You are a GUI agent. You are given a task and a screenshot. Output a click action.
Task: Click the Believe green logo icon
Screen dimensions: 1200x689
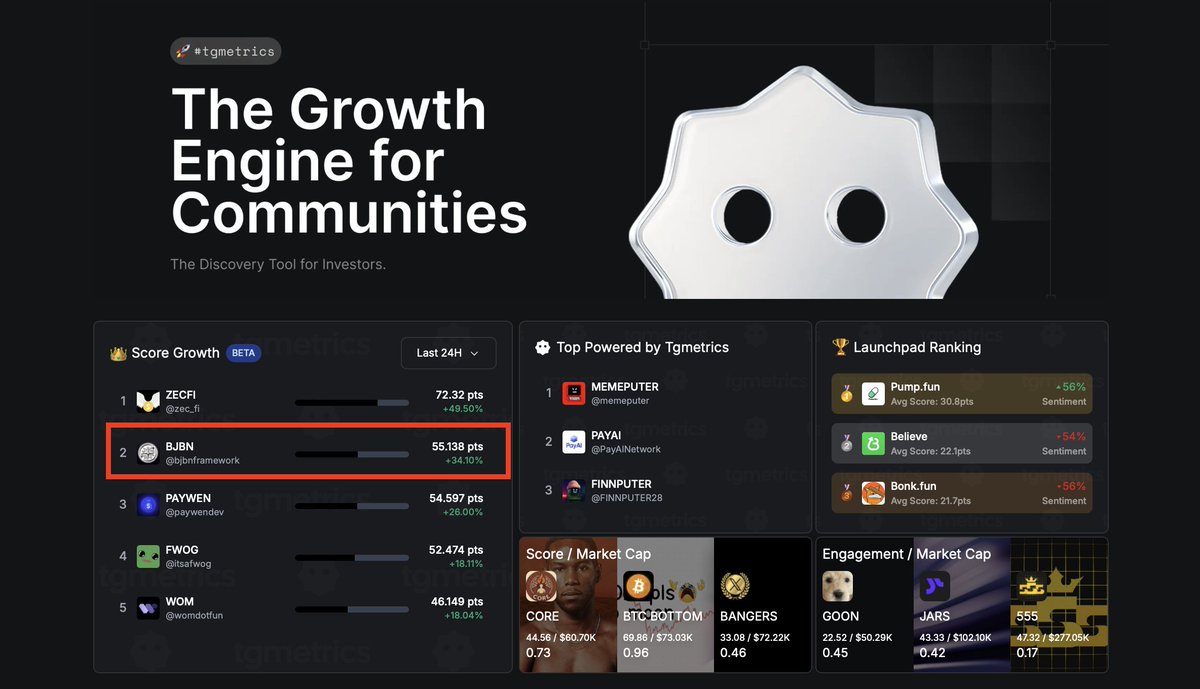click(x=873, y=443)
